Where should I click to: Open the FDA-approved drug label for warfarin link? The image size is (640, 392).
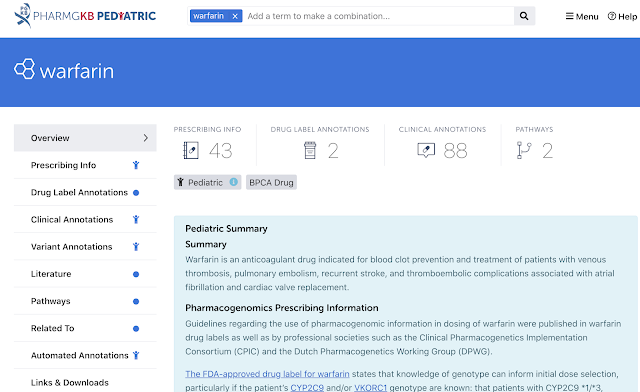pos(267,374)
